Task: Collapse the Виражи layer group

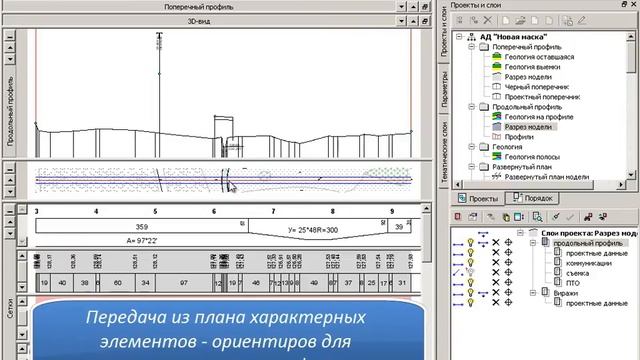Action: (533, 293)
